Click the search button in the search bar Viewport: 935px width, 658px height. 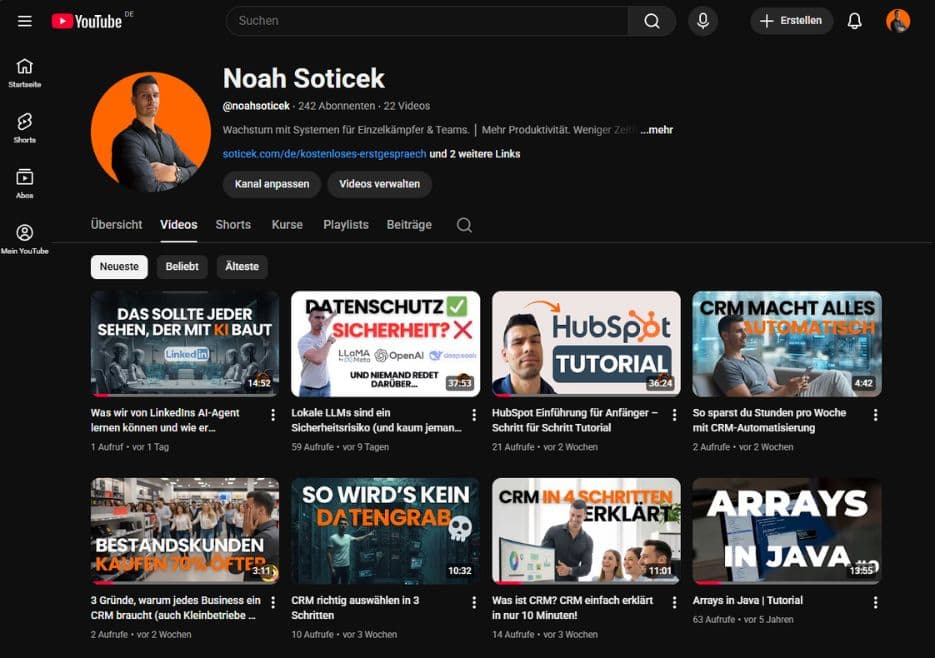click(x=652, y=20)
